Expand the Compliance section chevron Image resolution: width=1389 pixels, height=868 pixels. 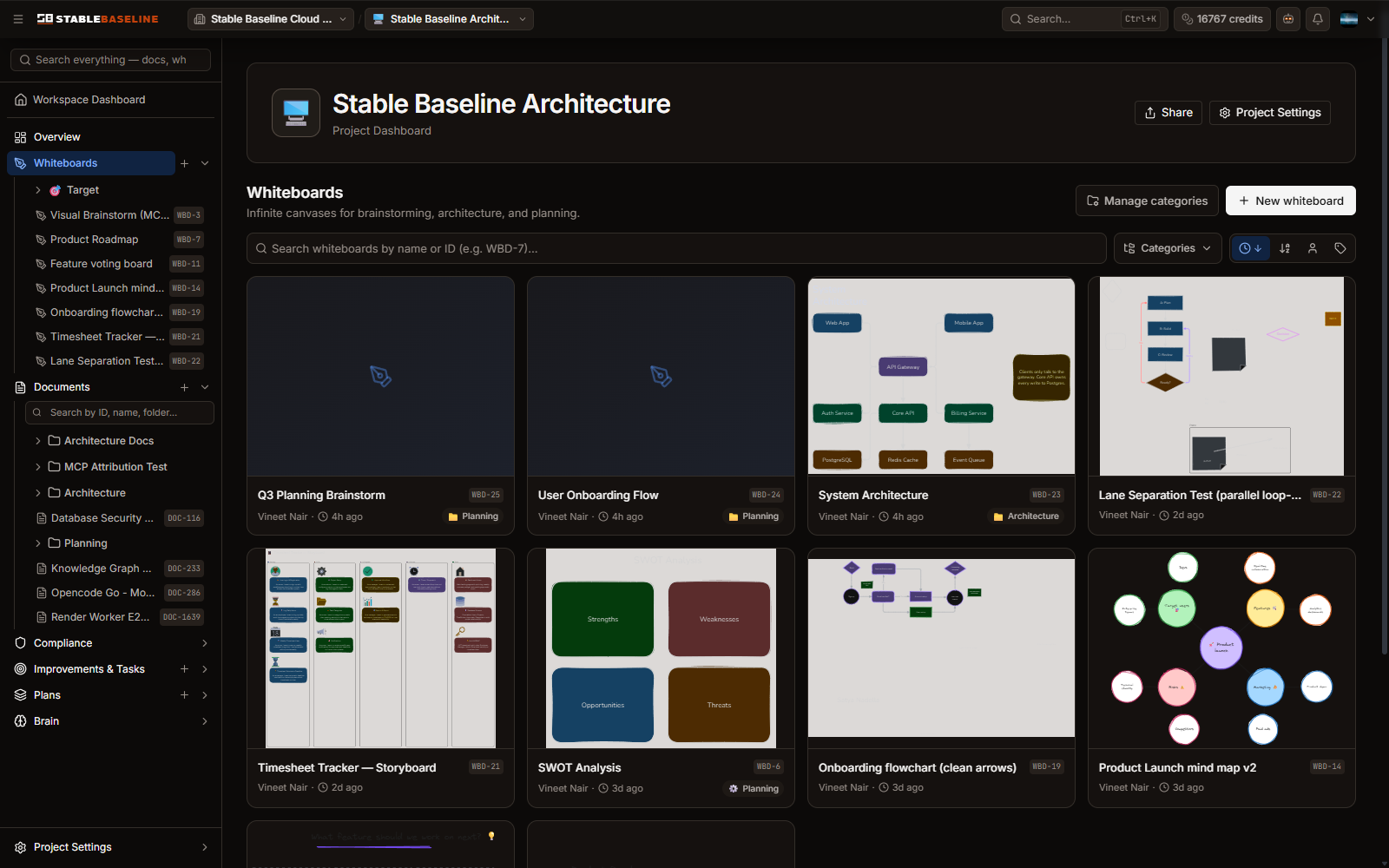click(x=205, y=643)
